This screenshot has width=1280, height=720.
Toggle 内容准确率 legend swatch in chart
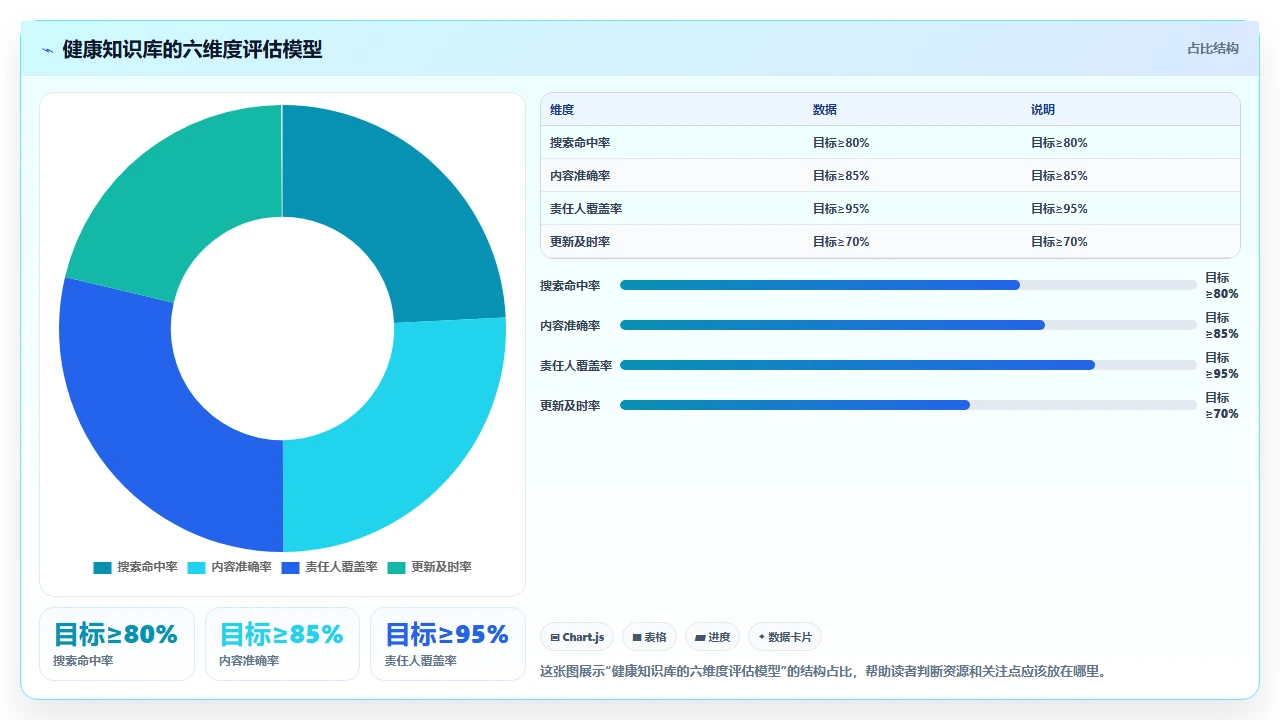pos(196,567)
